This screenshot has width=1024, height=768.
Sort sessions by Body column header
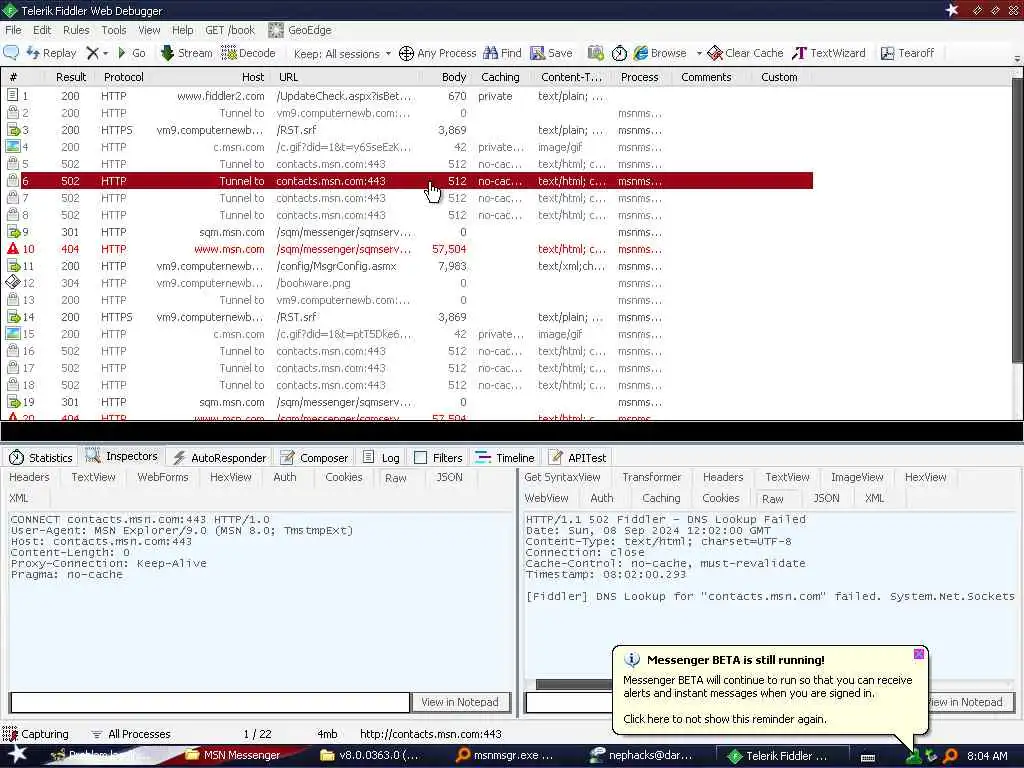click(x=453, y=77)
